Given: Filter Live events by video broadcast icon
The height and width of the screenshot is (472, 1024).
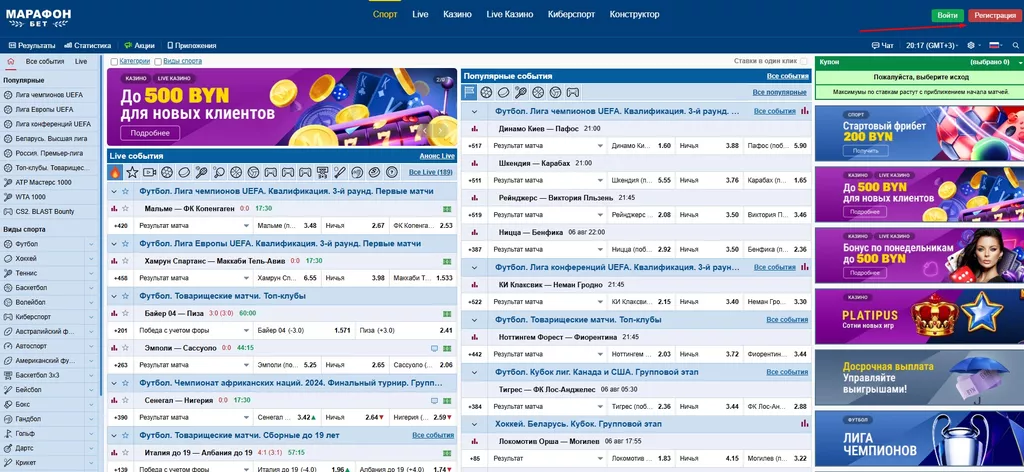Looking at the screenshot, I should click(151, 172).
